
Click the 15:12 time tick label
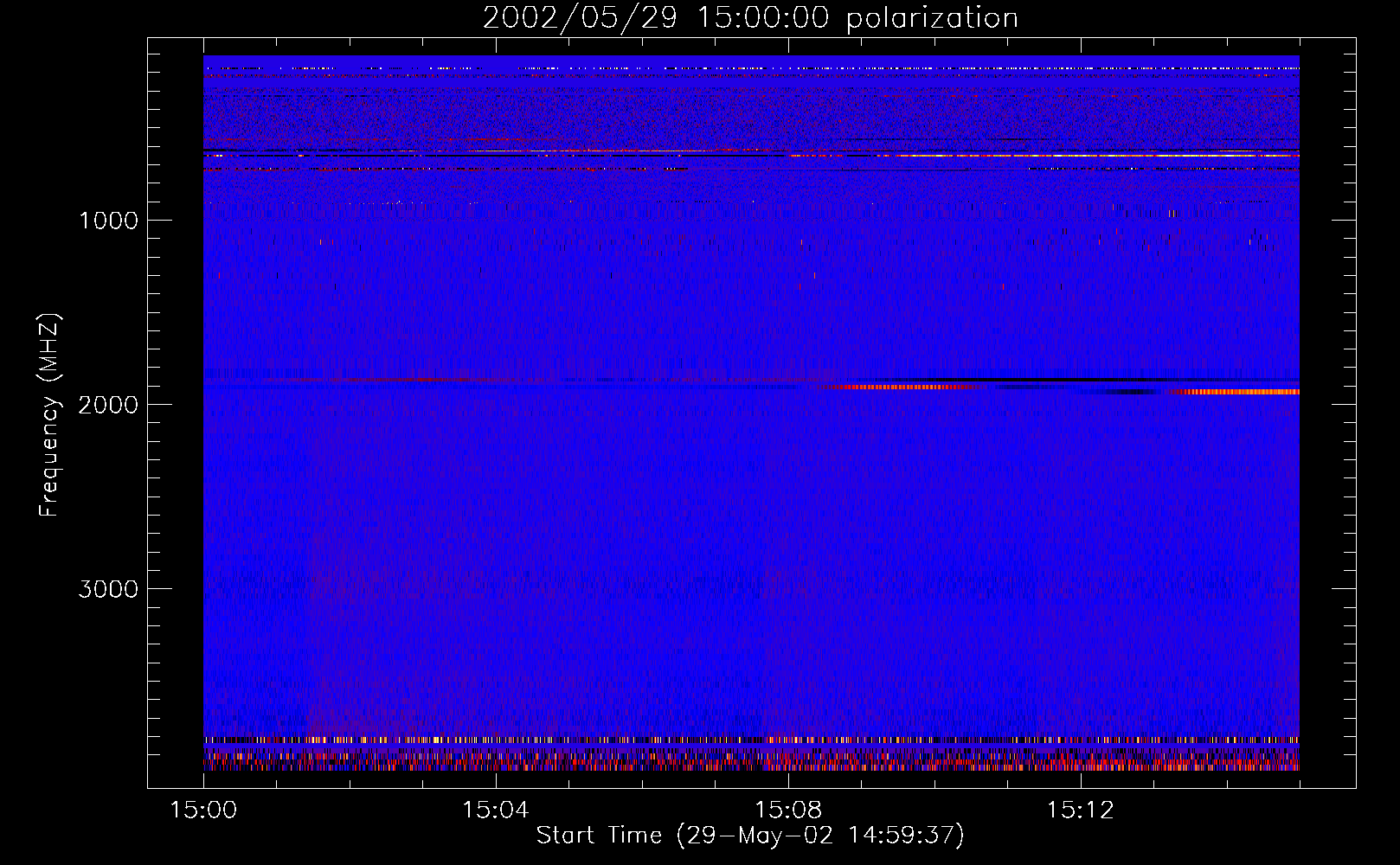(x=1081, y=811)
